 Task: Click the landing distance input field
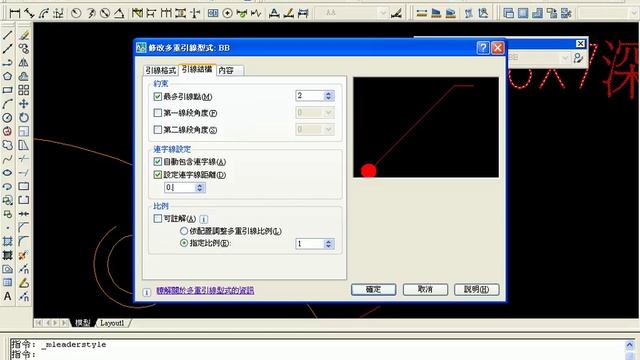180,187
